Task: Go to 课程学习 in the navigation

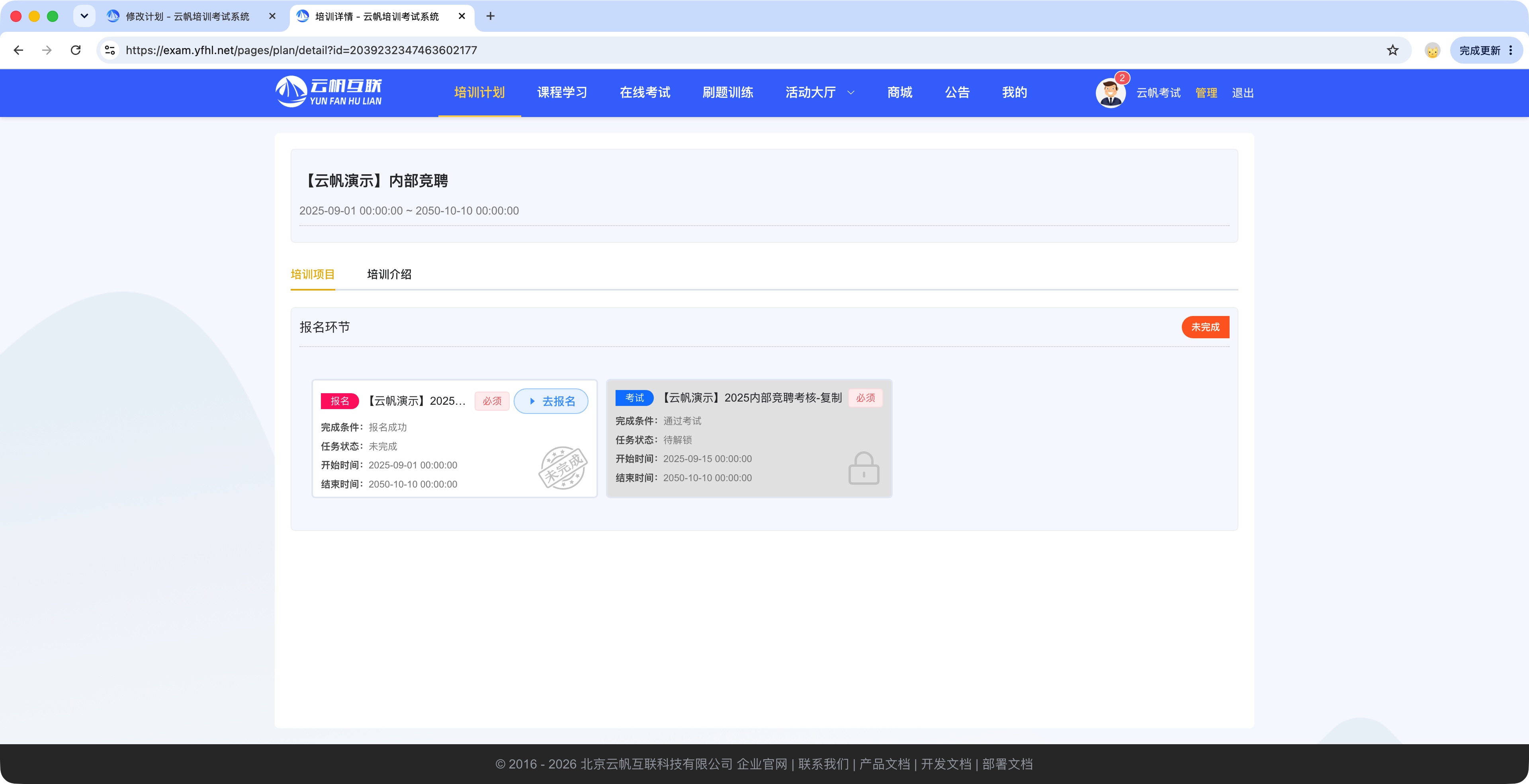Action: [x=562, y=92]
